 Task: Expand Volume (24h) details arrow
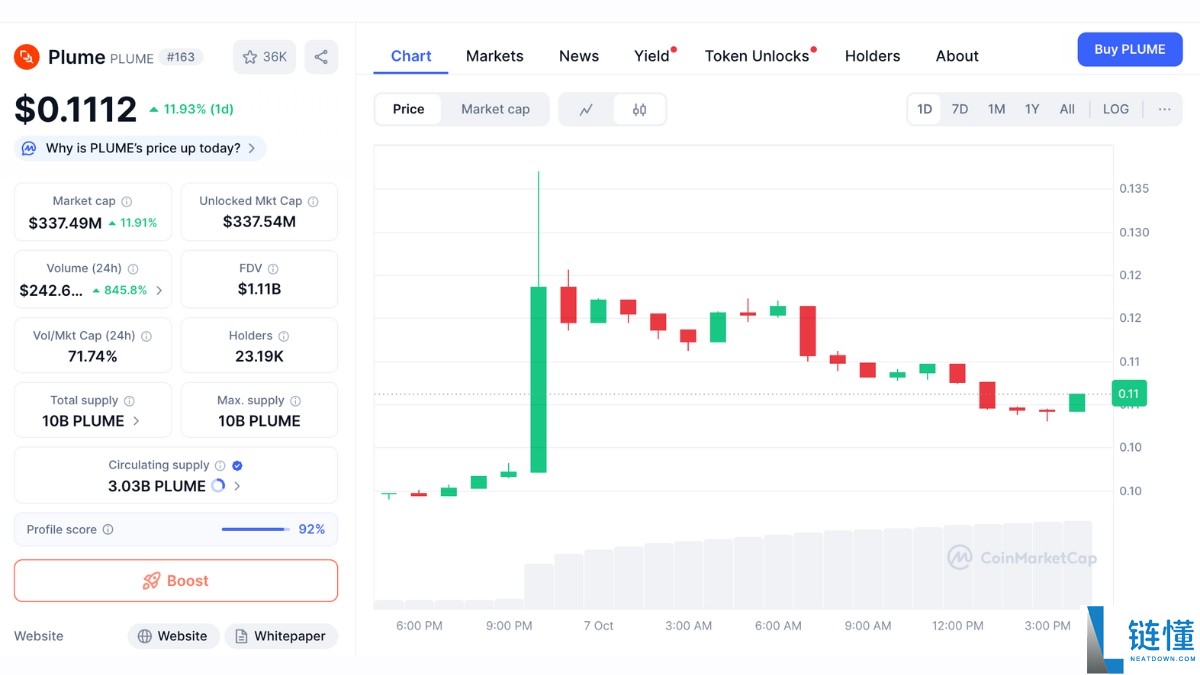point(159,290)
